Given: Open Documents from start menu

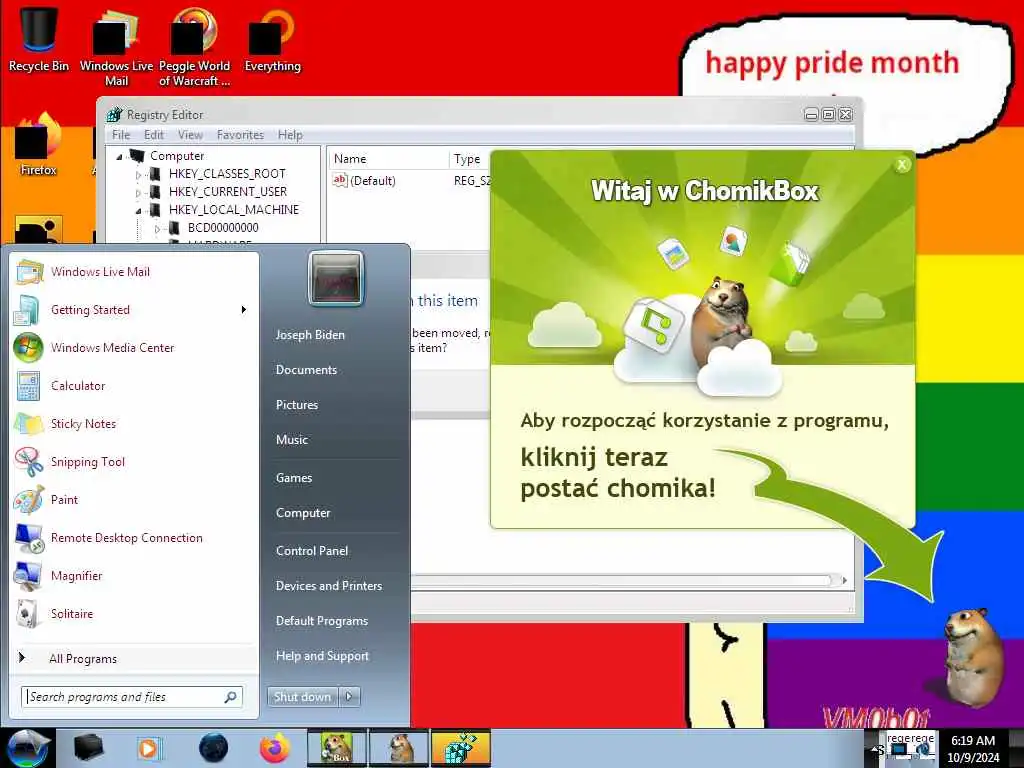Looking at the screenshot, I should [306, 370].
